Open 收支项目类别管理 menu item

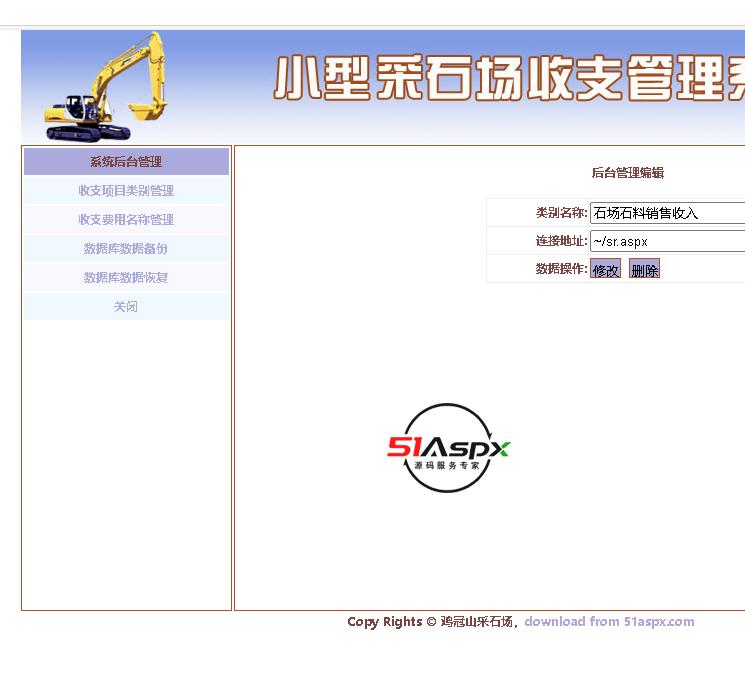126,191
